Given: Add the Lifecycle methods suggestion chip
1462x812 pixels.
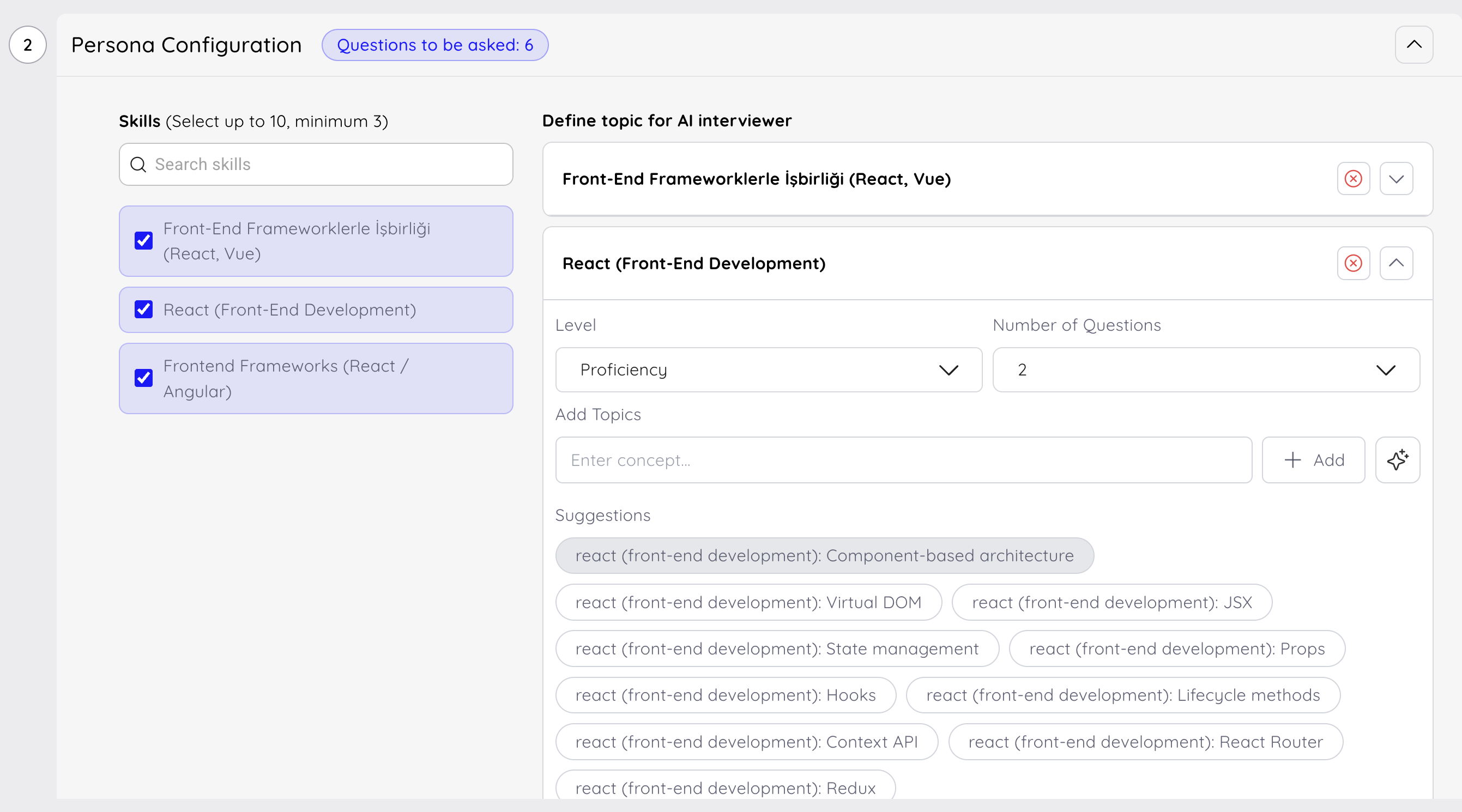Looking at the screenshot, I should 1123,695.
